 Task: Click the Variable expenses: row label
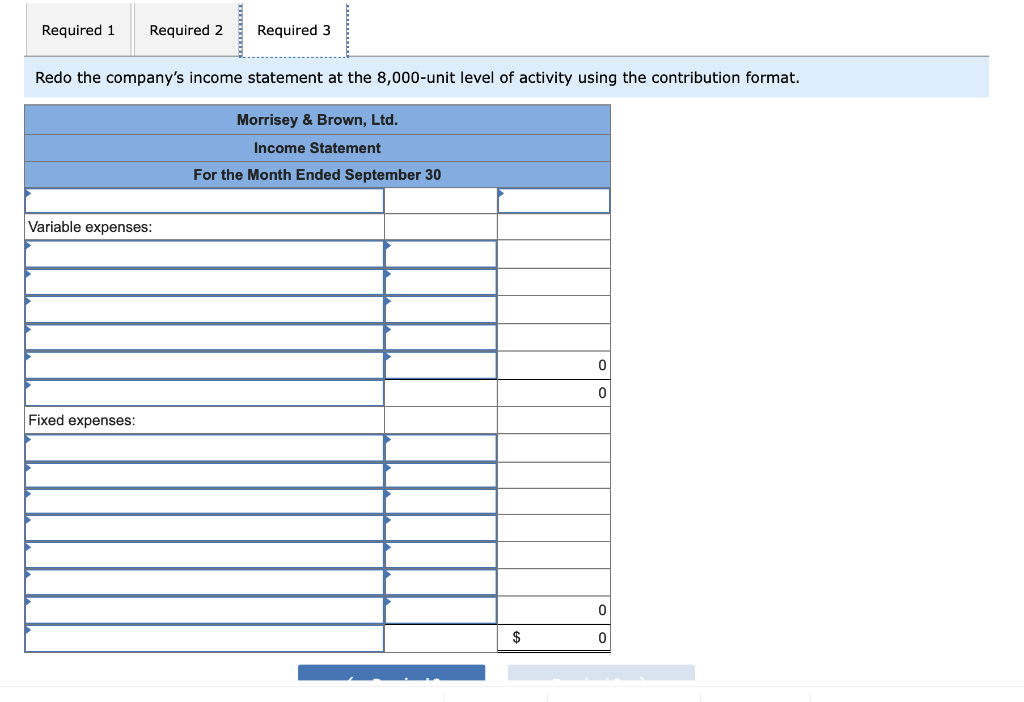(x=90, y=227)
